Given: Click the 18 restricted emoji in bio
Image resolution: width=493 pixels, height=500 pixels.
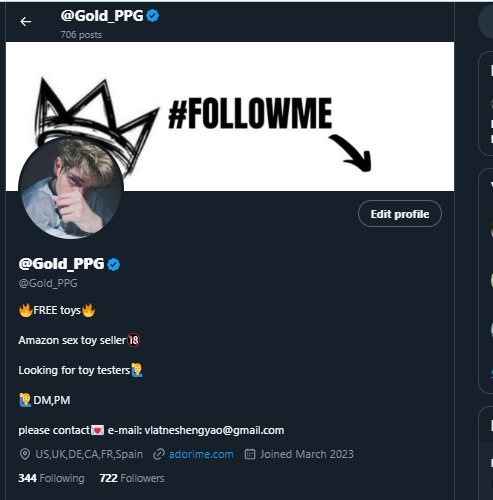Looking at the screenshot, I should 134,340.
